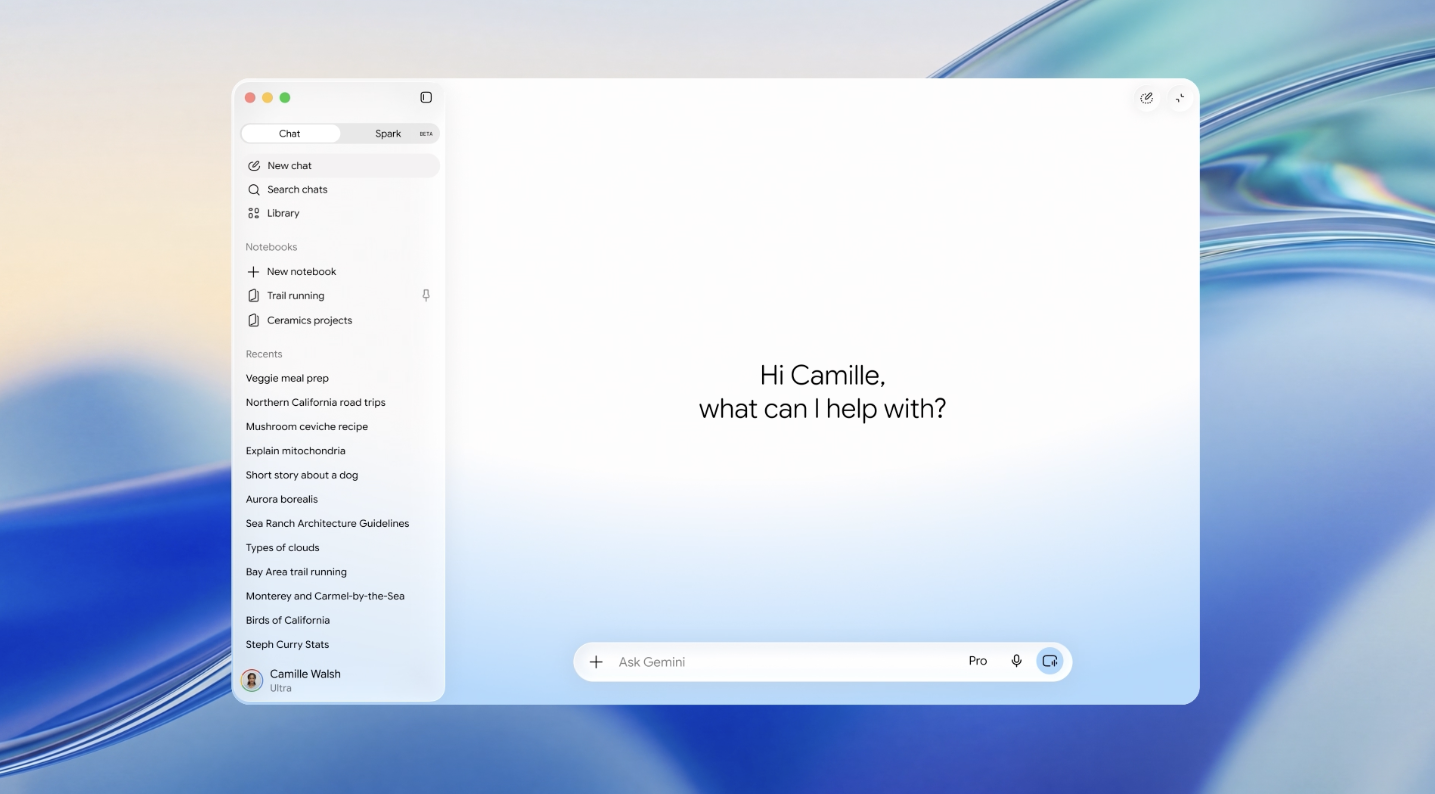Open the Pro model selector
This screenshot has width=1435, height=794.
978,661
